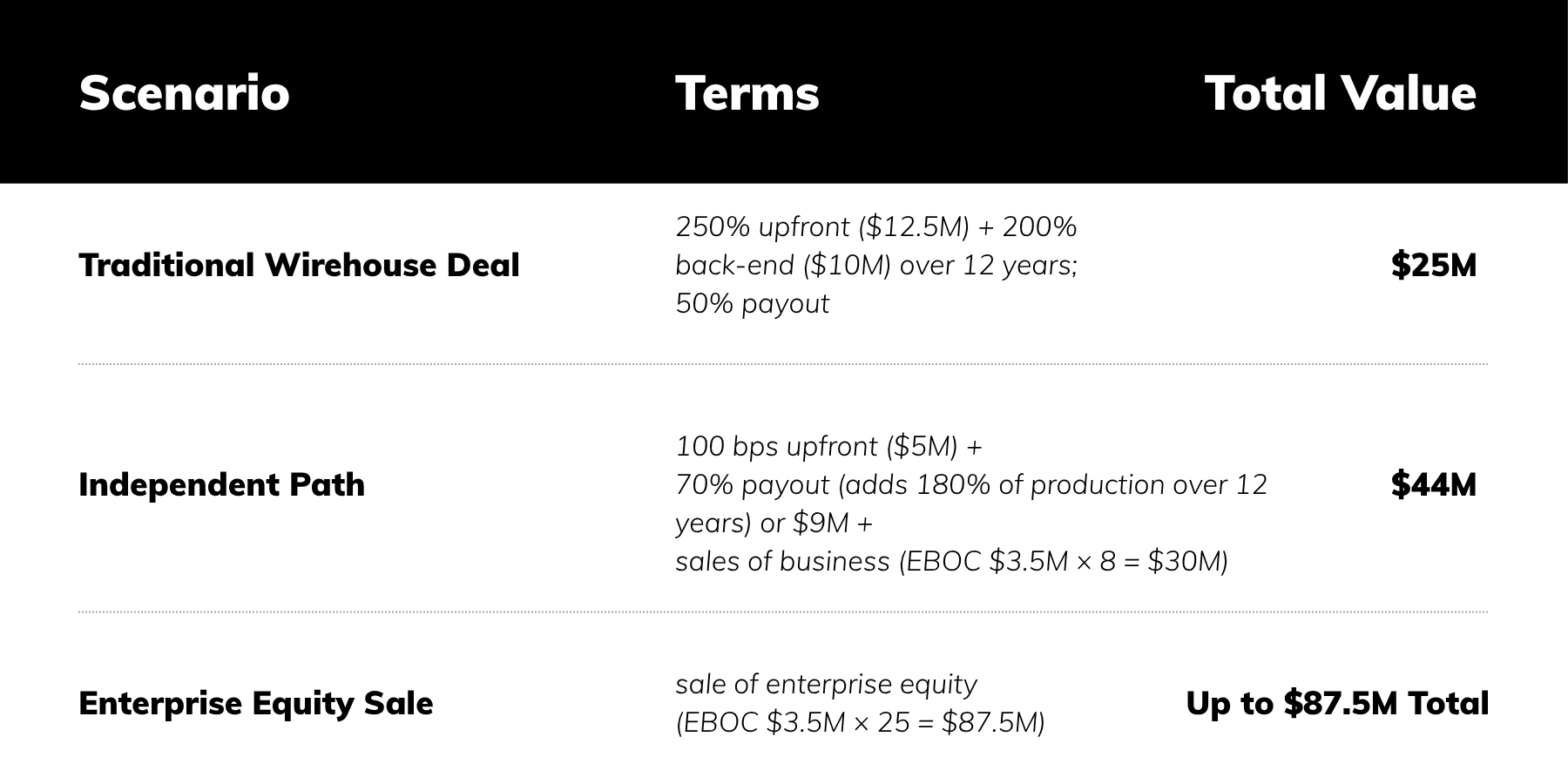Image resolution: width=1568 pixels, height=784 pixels.
Task: Click the dotted divider below Wirehouse row
Action: click(783, 364)
